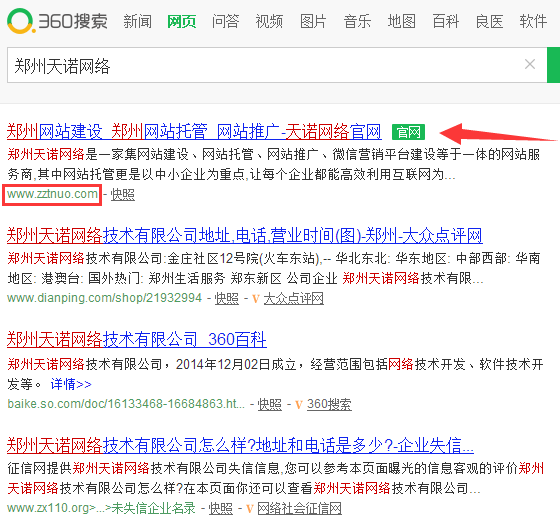Open the 新闻 tab
The height and width of the screenshot is (523, 560).
pos(138,21)
